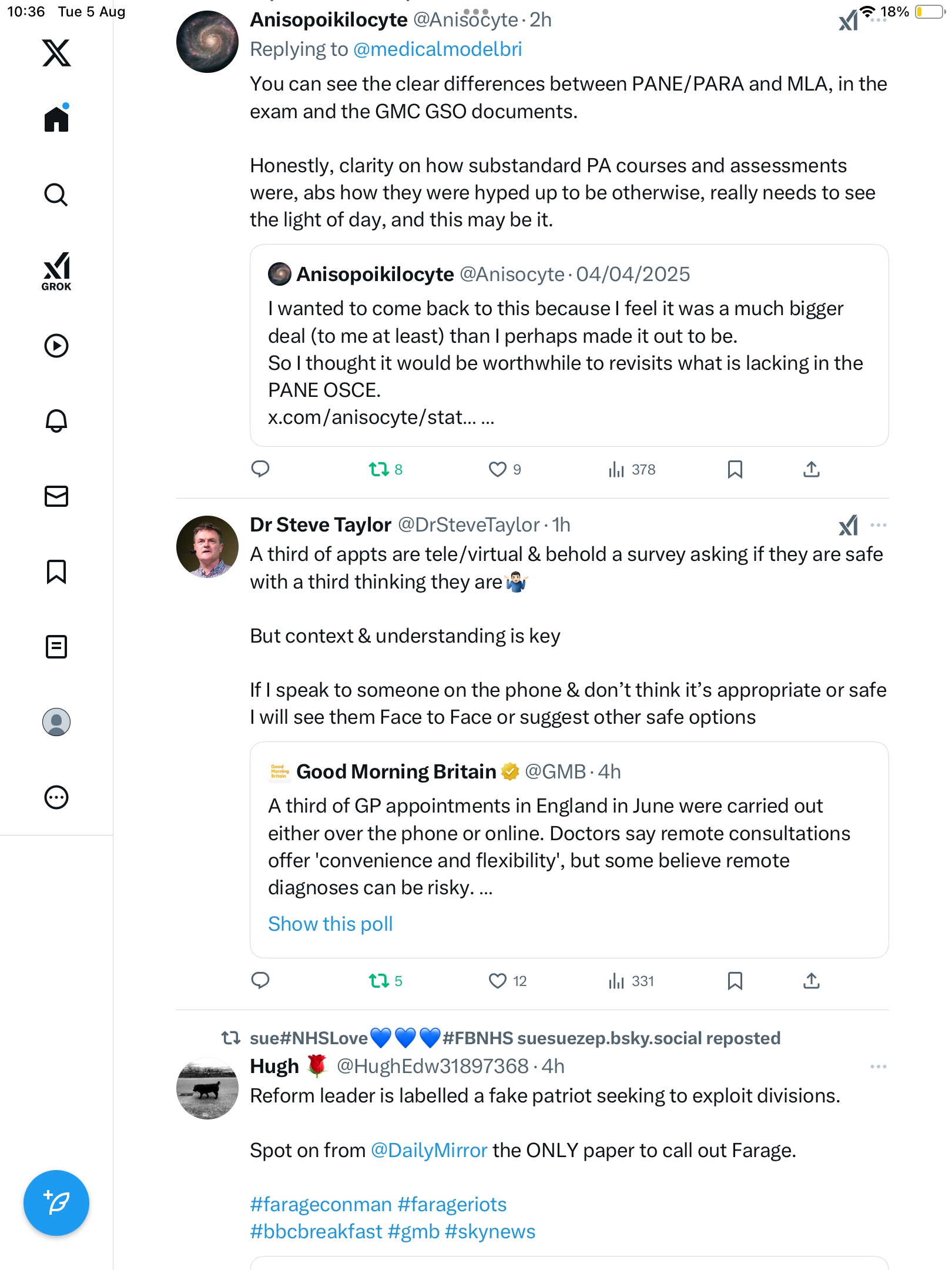Open the video tab in sidebar

click(x=56, y=346)
